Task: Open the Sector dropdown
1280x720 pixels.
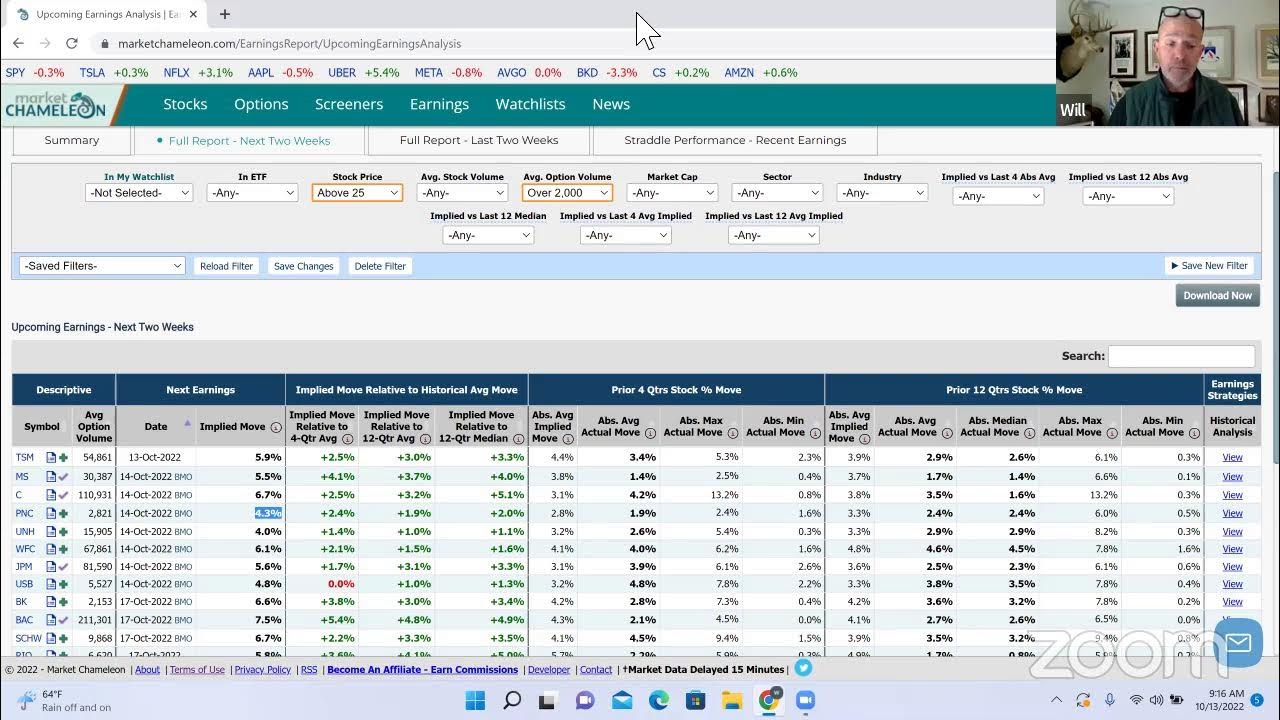Action: pos(777,193)
